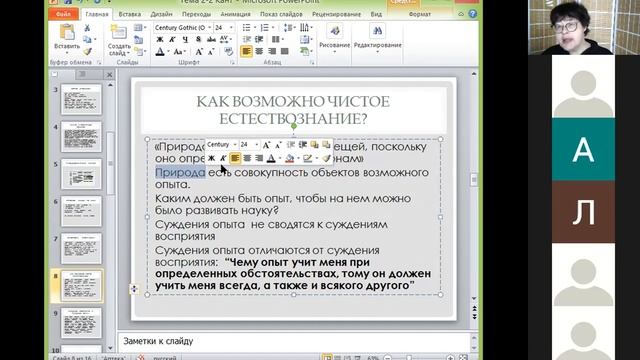Toggle text shadow (S) in the ribbon
The width and height of the screenshot is (640, 360).
point(198,40)
